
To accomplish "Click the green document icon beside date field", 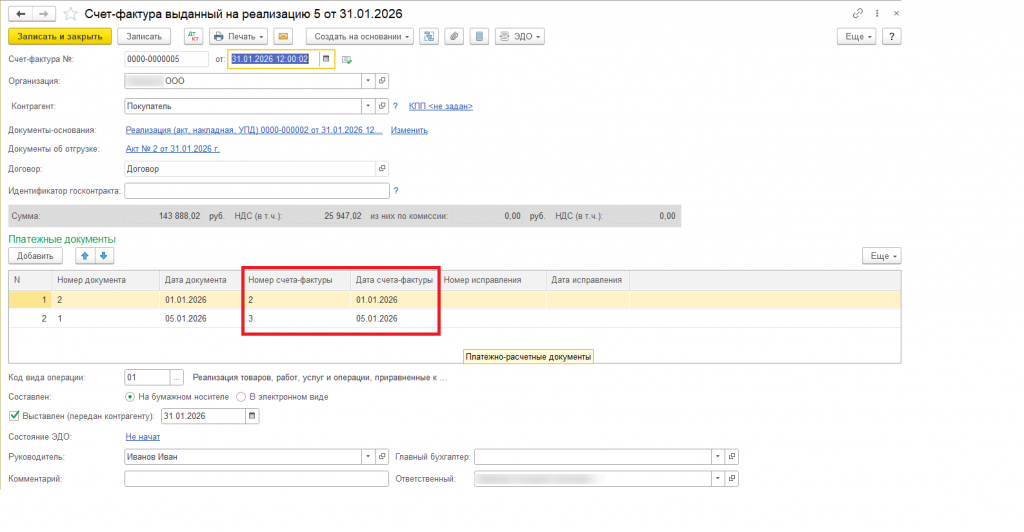I will [347, 59].
